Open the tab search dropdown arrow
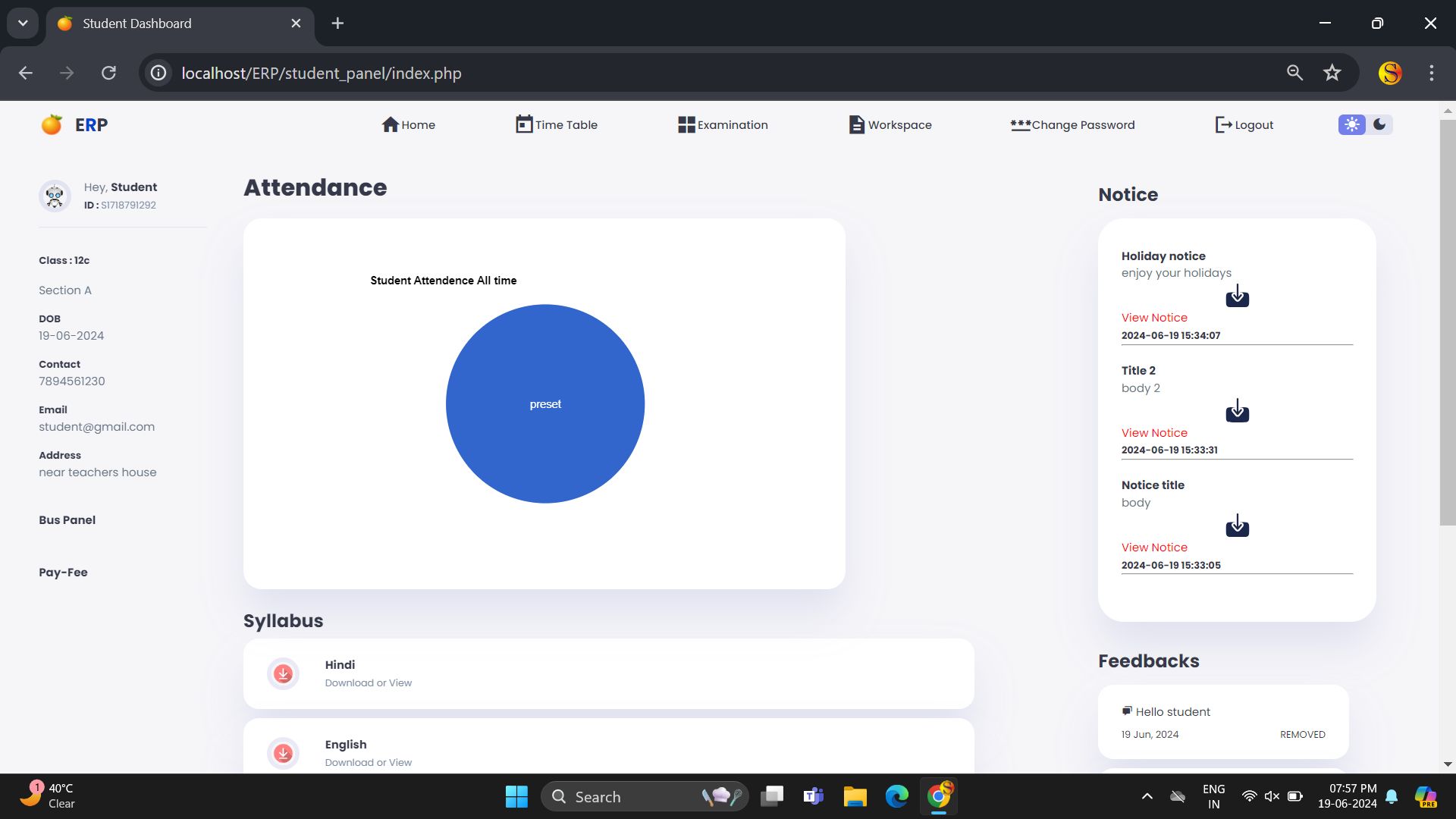This screenshot has height=819, width=1456. tap(23, 23)
